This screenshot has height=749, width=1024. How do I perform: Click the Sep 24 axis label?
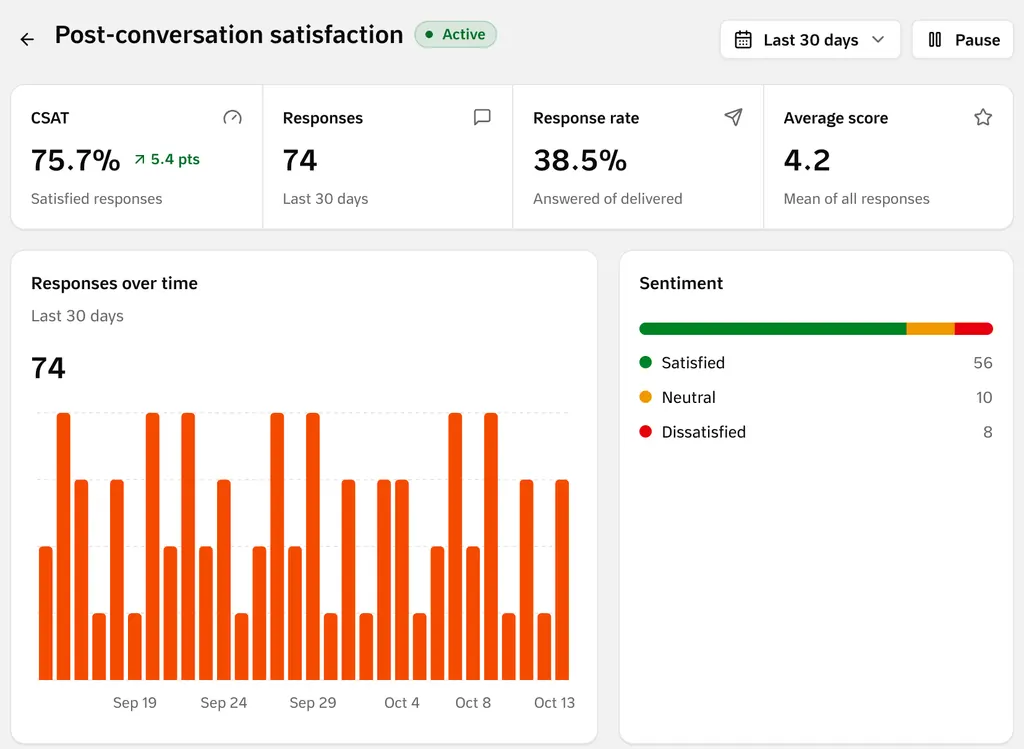pos(223,703)
